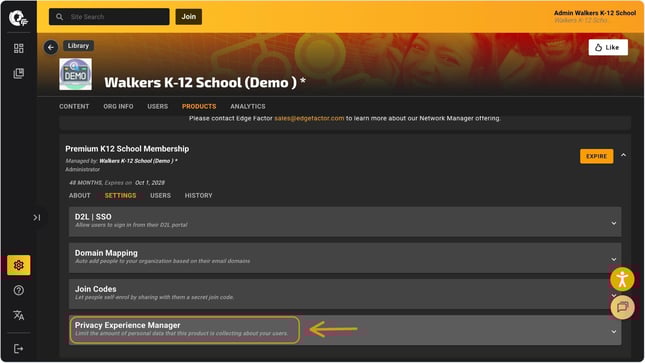Image resolution: width=645 pixels, height=363 pixels.
Task: Click the Oct 1, 2028 expiry date
Action: [x=150, y=183]
